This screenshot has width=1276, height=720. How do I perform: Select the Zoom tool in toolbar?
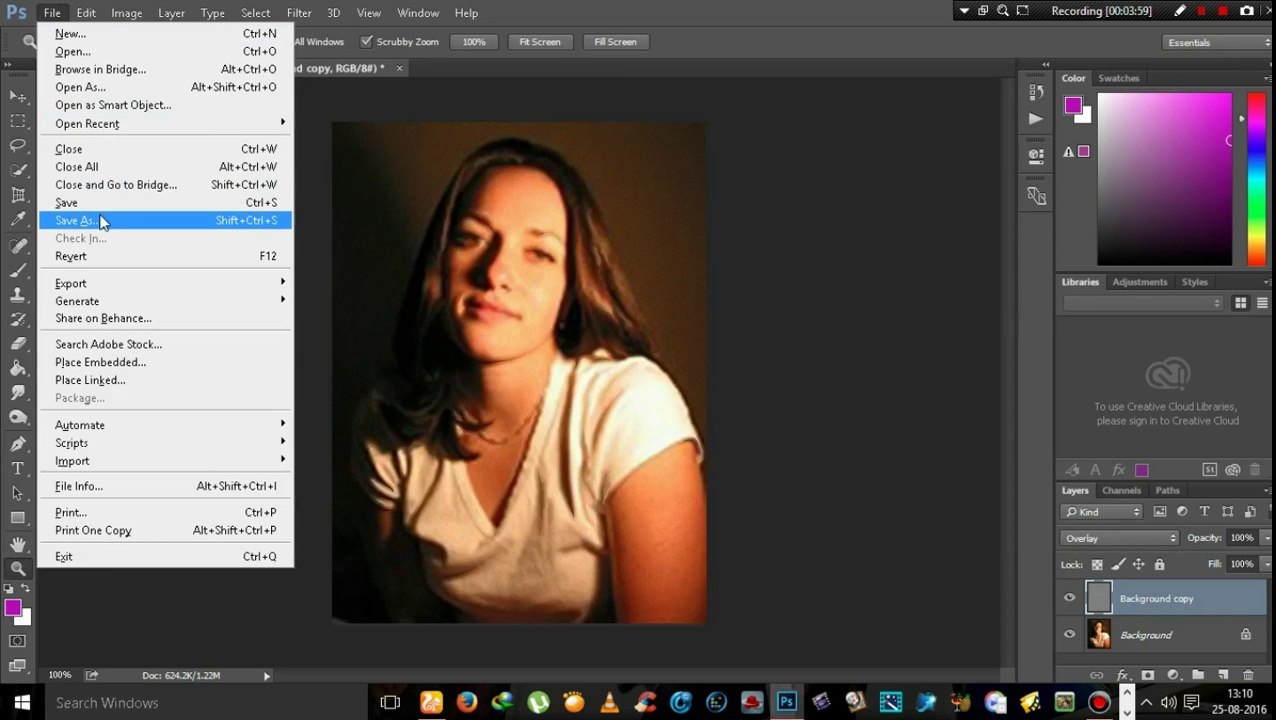click(x=17, y=568)
